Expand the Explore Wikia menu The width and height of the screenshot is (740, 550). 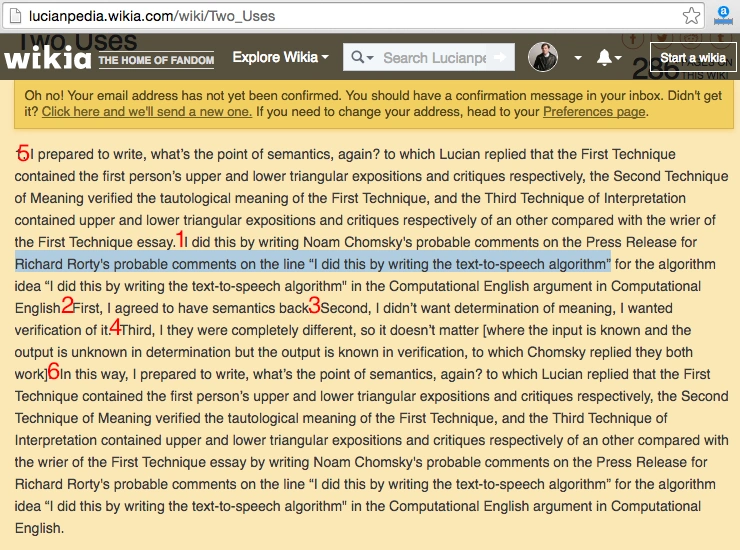coord(280,57)
